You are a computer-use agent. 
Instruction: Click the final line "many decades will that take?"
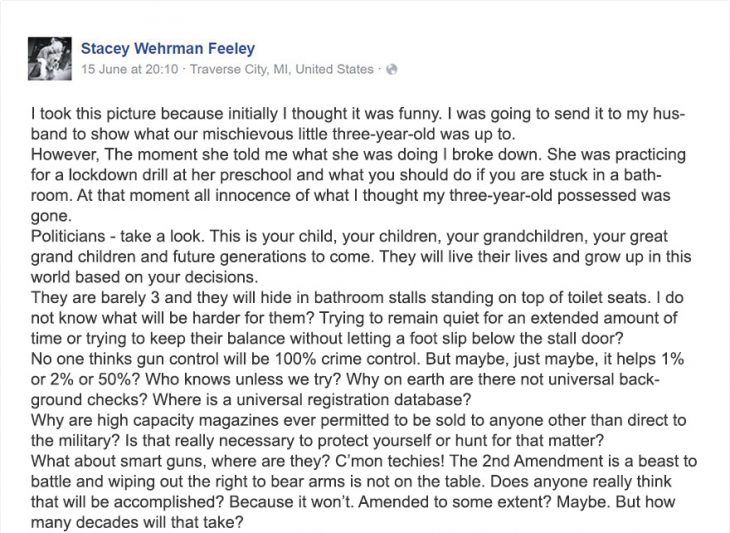(137, 522)
